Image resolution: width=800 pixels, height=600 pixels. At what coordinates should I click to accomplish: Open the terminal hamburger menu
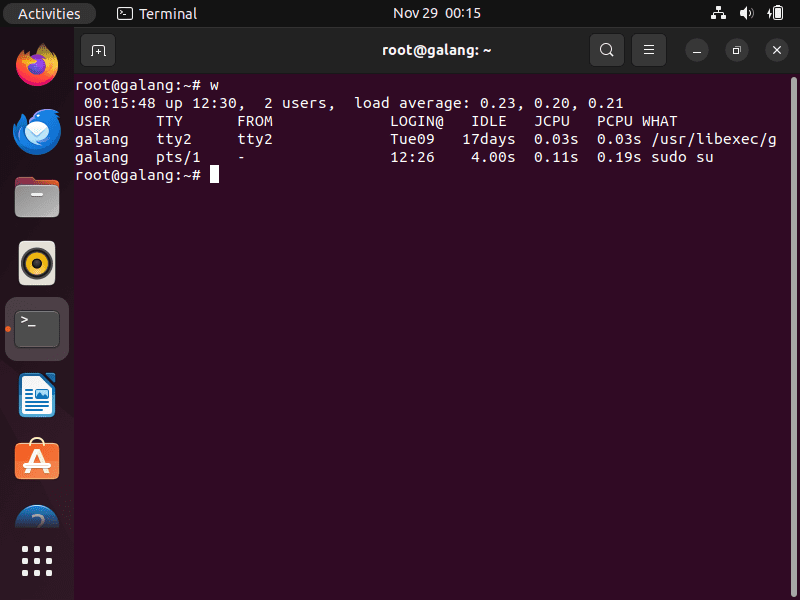[x=649, y=50]
